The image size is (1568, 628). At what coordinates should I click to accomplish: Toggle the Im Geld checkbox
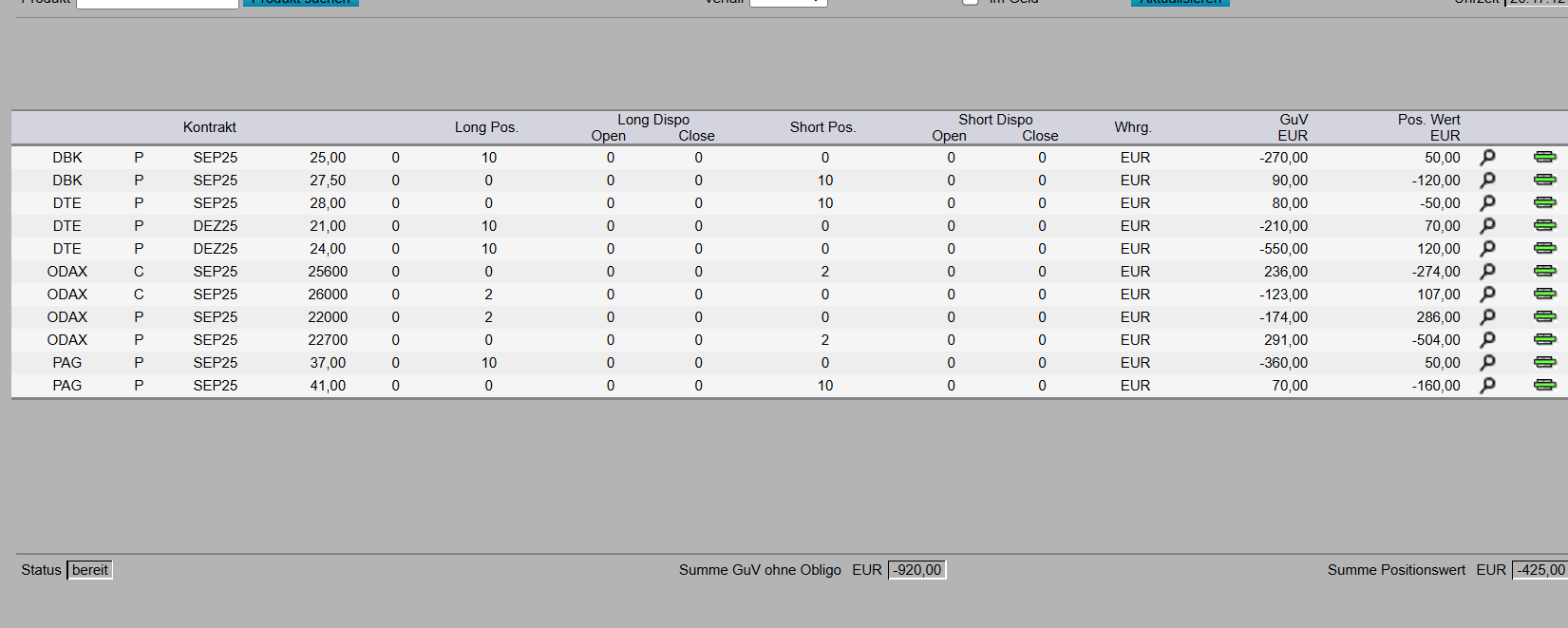click(x=971, y=2)
